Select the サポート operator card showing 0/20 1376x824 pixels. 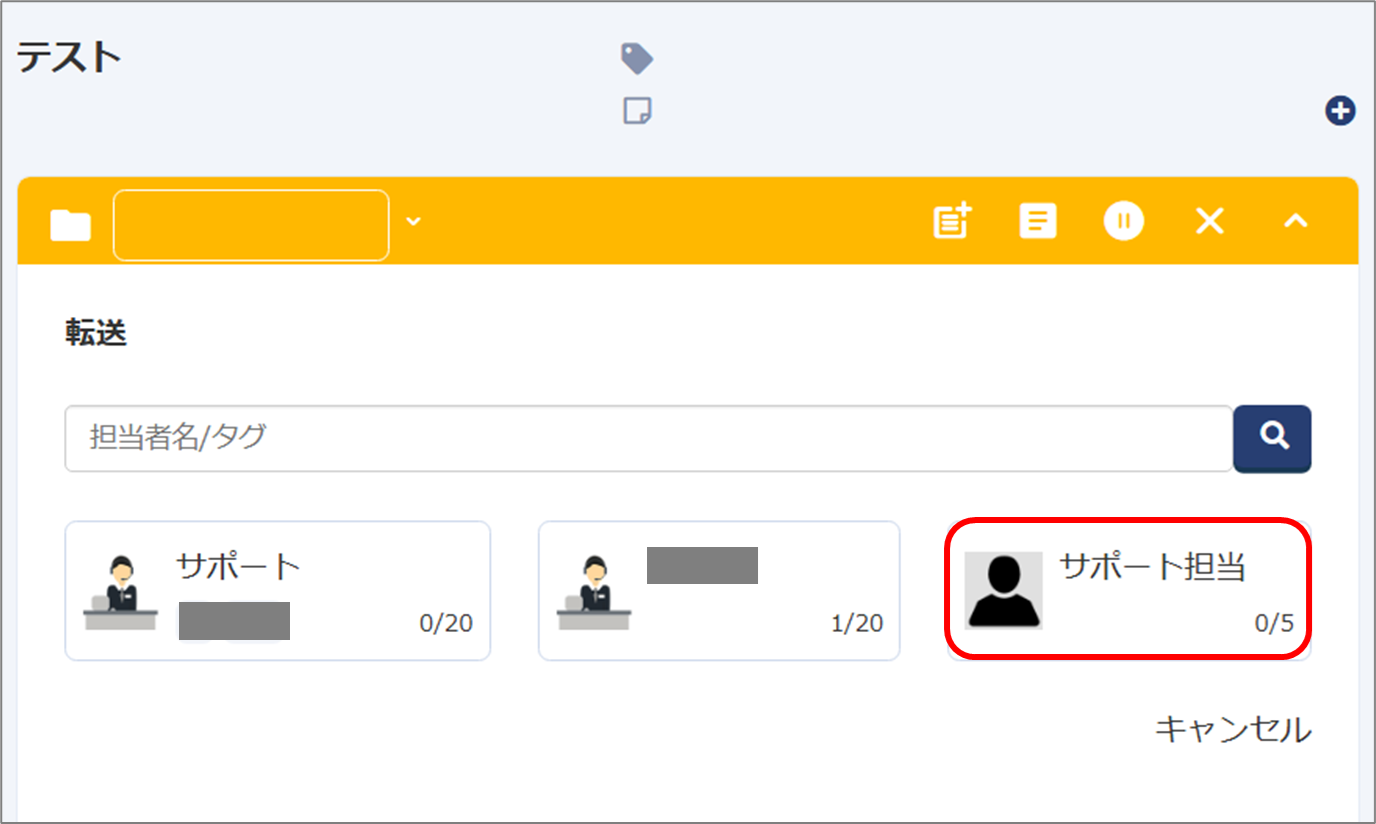click(x=278, y=591)
